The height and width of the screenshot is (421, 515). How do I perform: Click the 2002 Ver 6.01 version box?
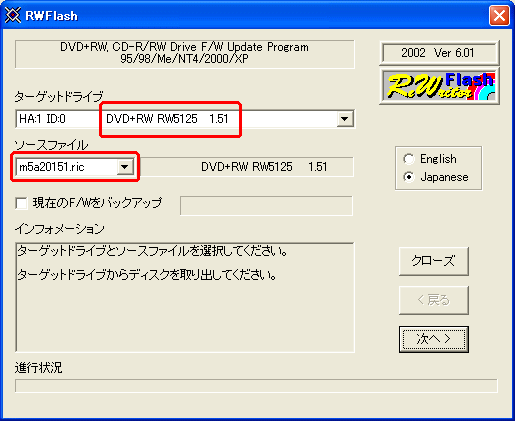[x=439, y=53]
